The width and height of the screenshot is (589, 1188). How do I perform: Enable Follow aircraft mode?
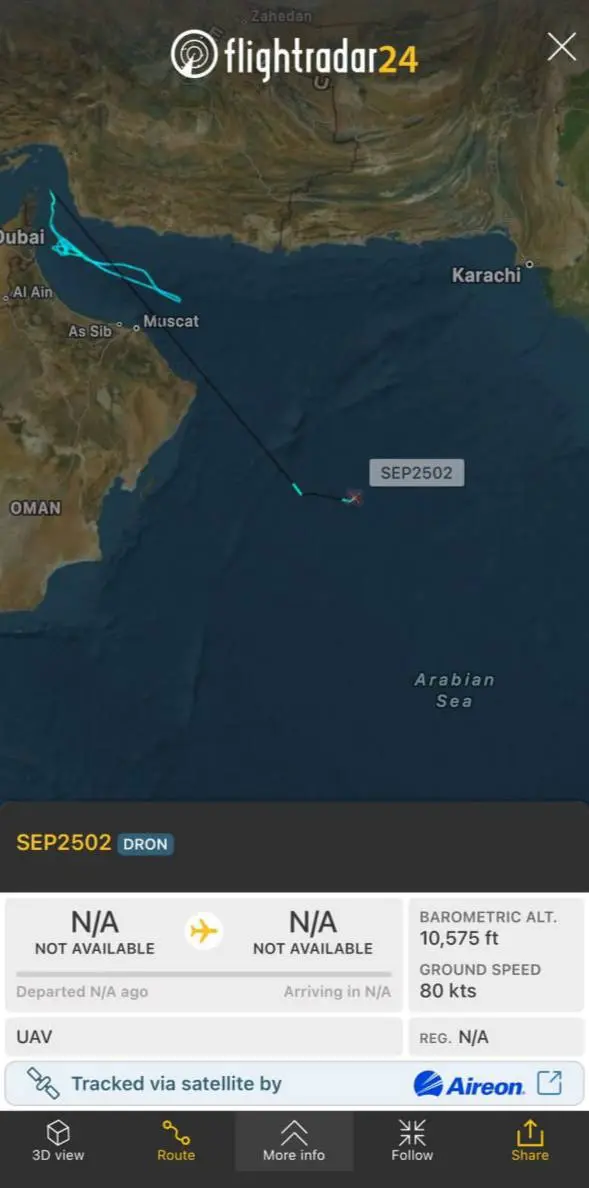pos(412,1141)
